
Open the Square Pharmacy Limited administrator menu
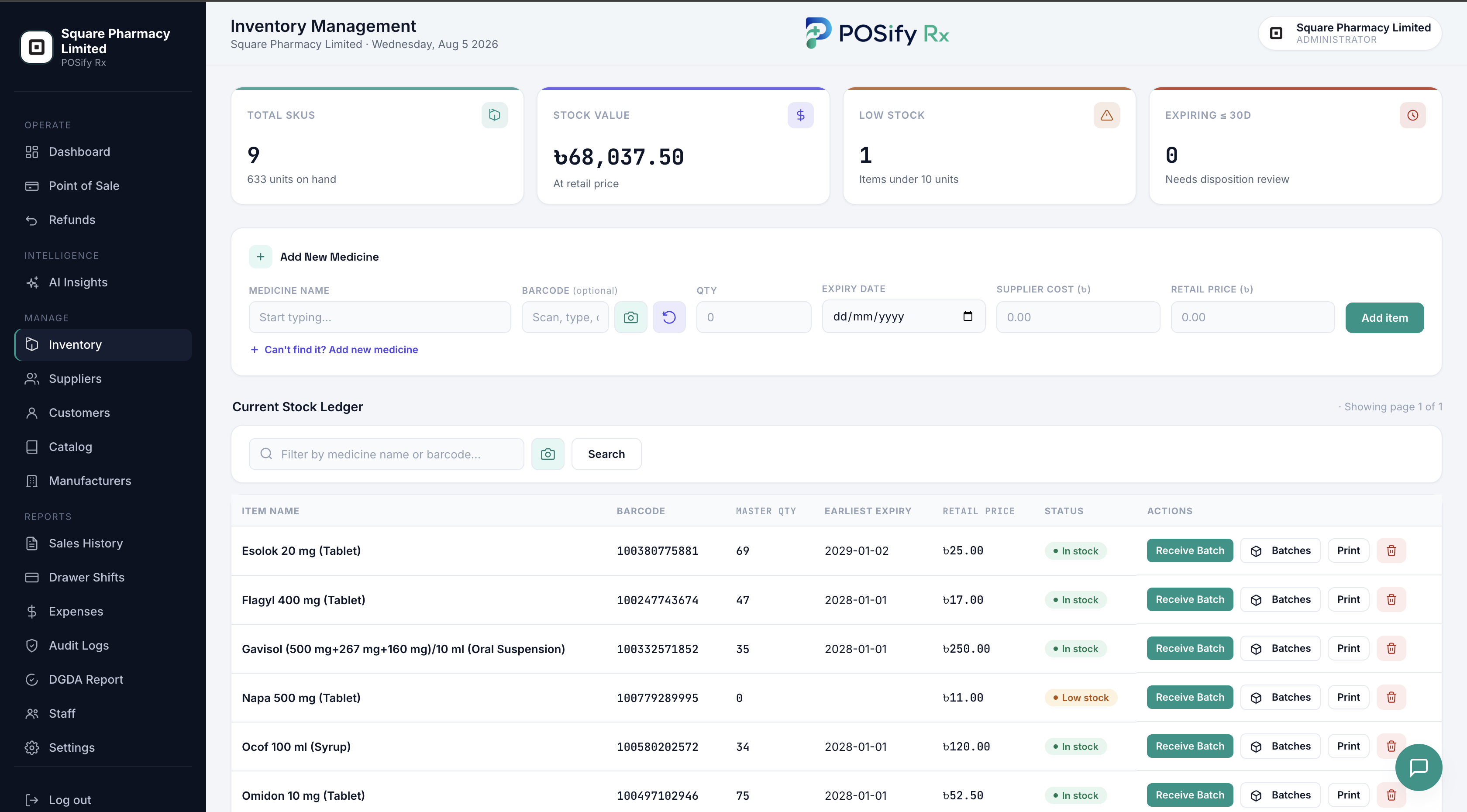(x=1350, y=33)
